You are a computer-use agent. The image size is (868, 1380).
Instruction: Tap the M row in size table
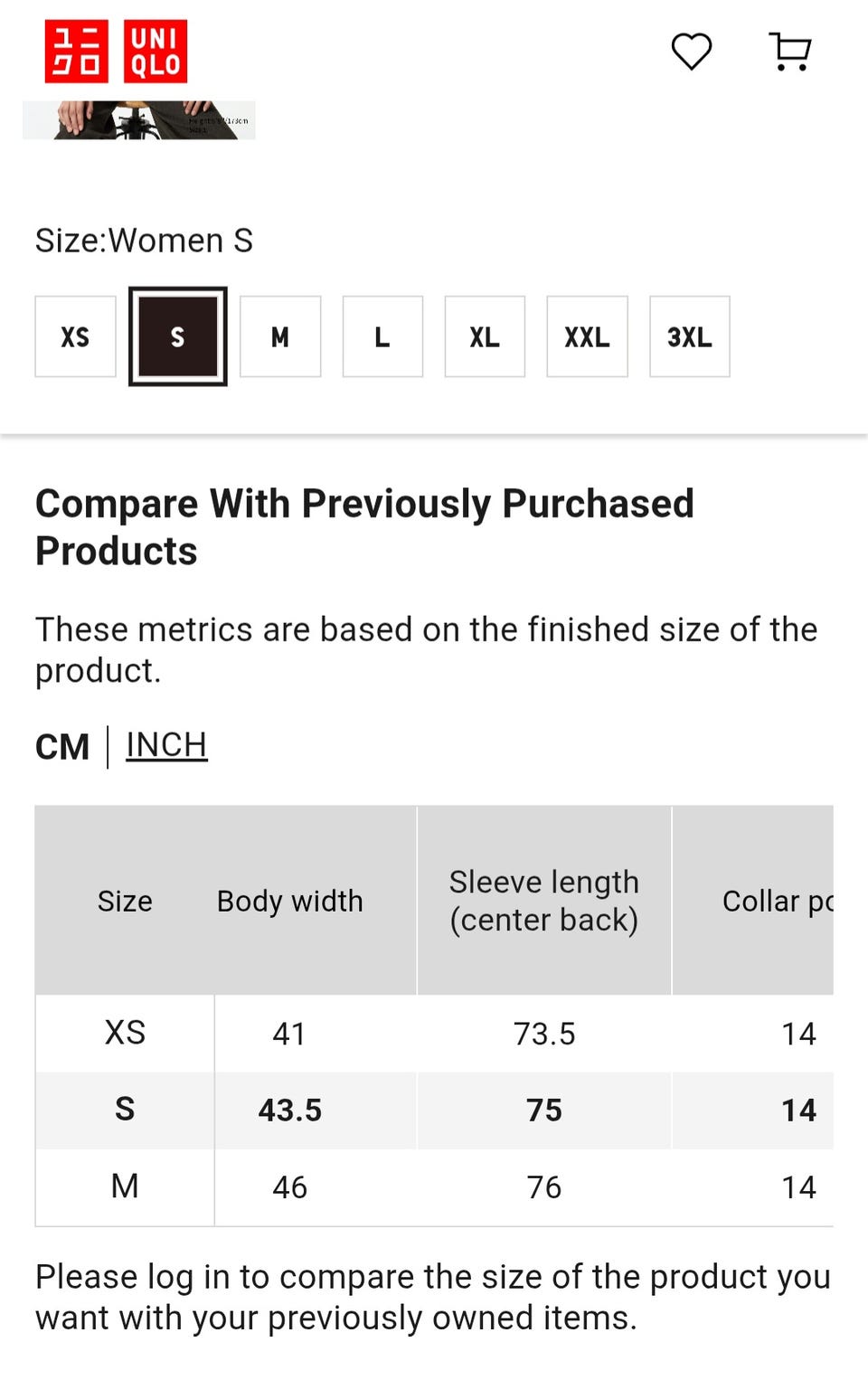coord(125,1186)
